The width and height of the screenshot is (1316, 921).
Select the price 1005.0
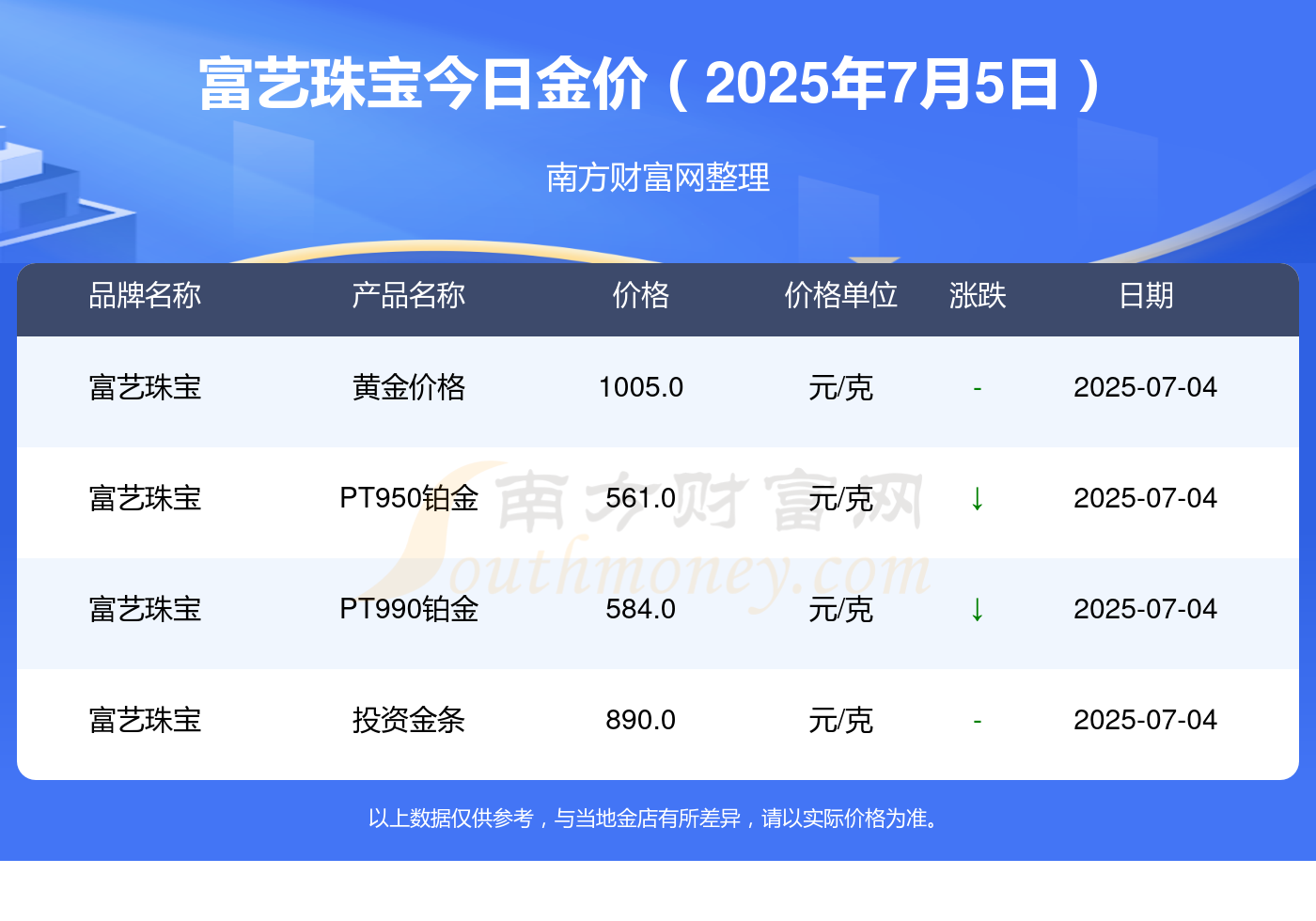pos(641,387)
